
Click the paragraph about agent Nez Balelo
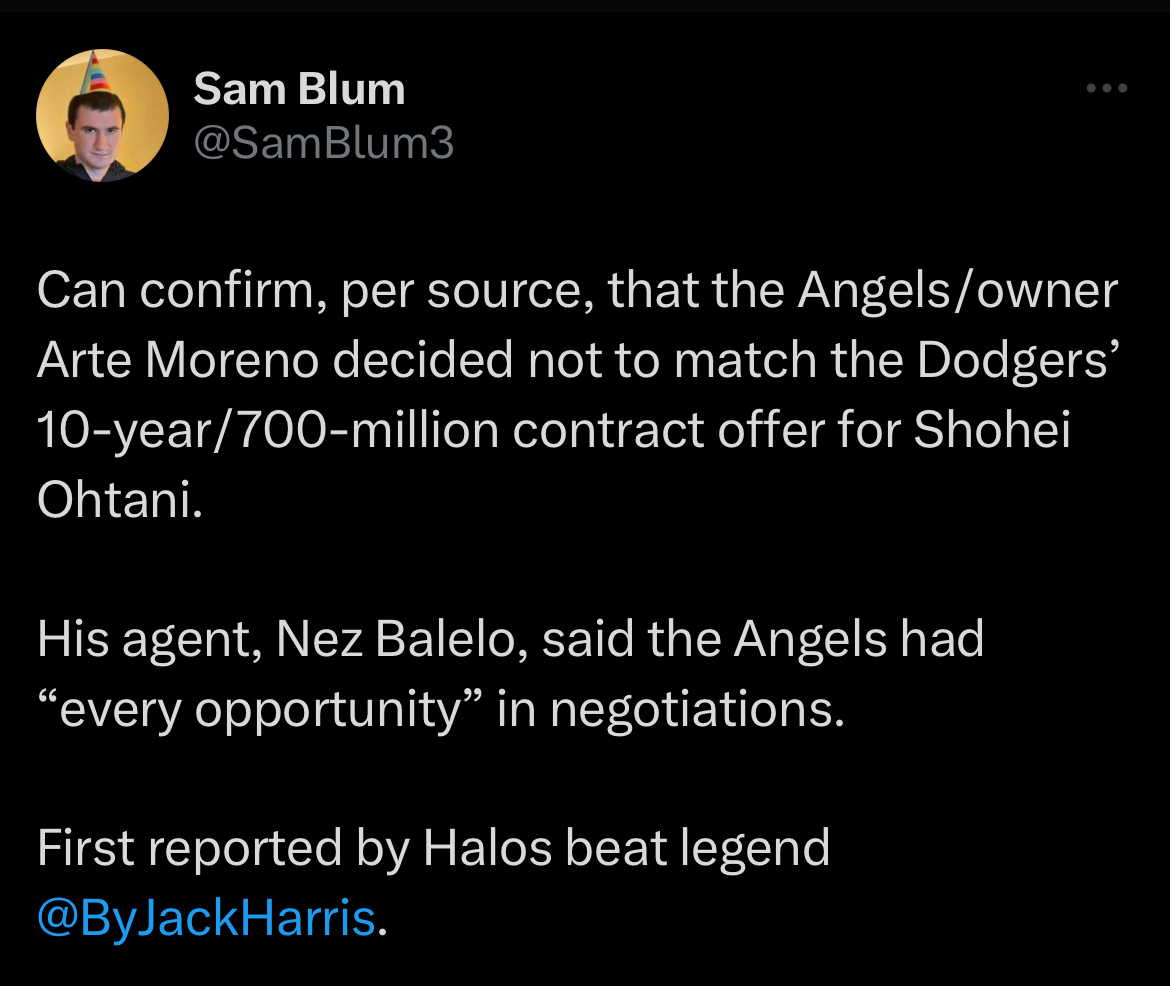[x=510, y=673]
